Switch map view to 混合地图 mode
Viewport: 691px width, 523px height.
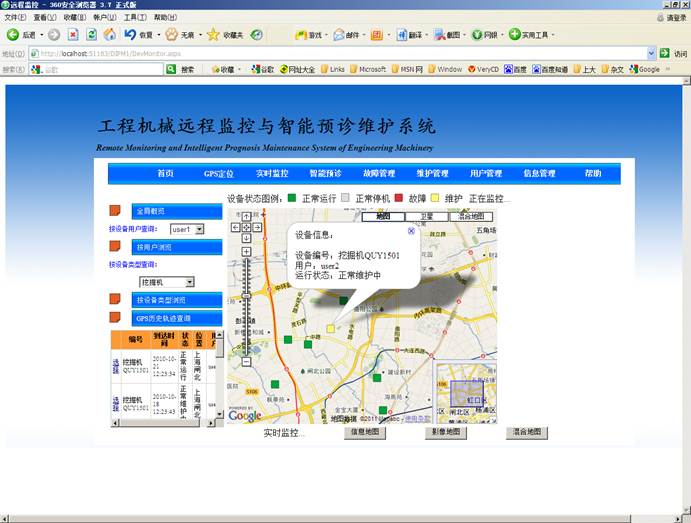(471, 216)
